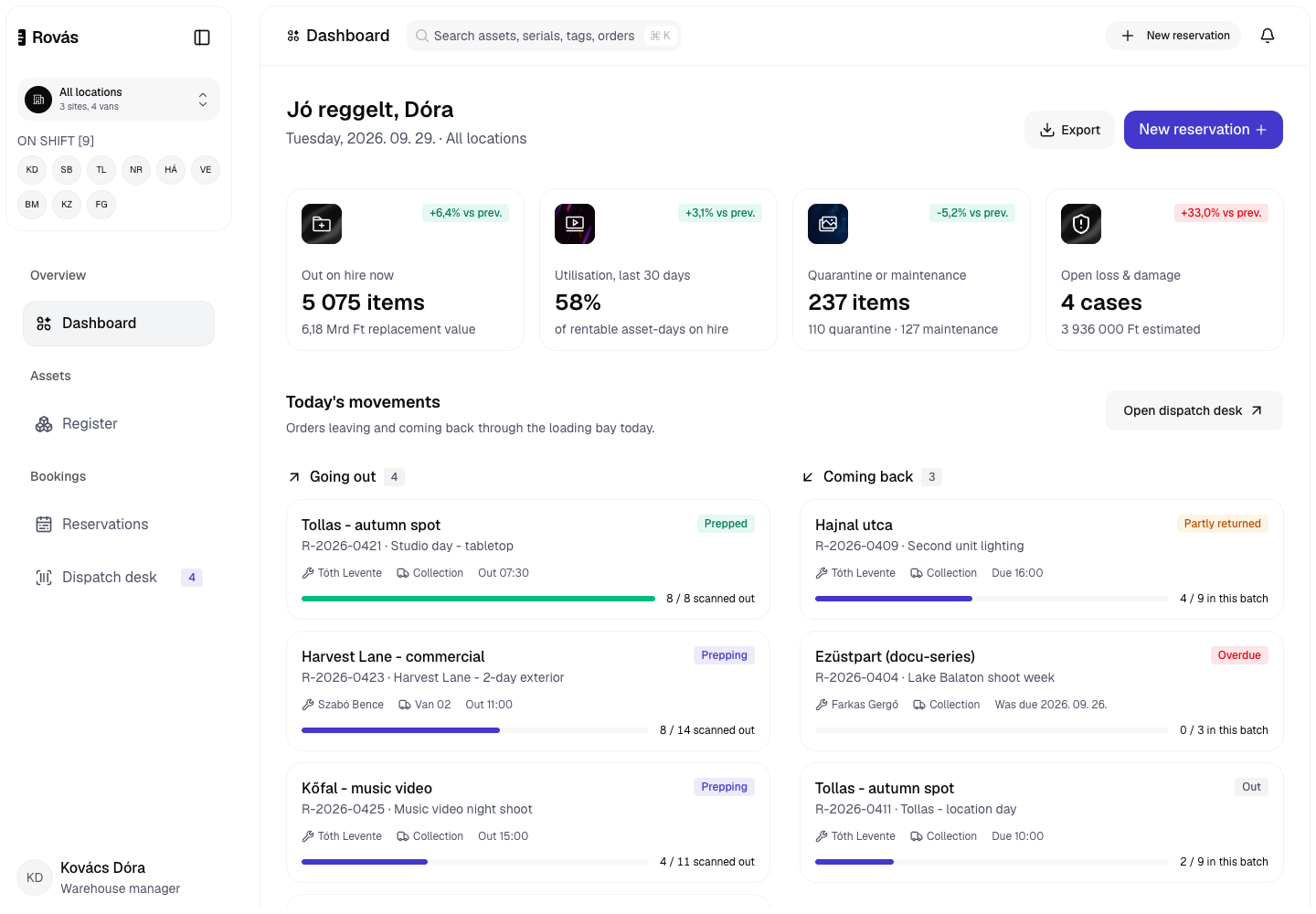Open dispatch desk from Today's movements

pos(1194,410)
